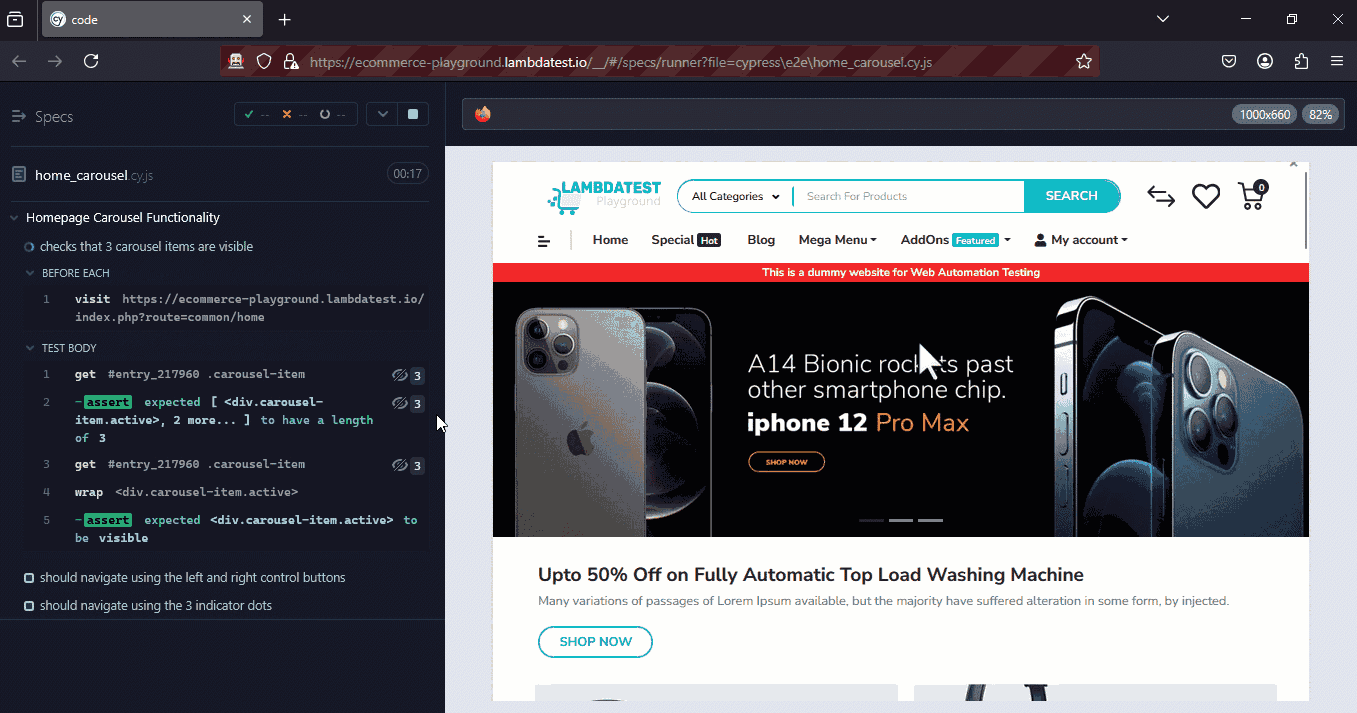This screenshot has width=1357, height=713.
Task: Open Firefox tracking protection shield icon
Action: click(263, 61)
